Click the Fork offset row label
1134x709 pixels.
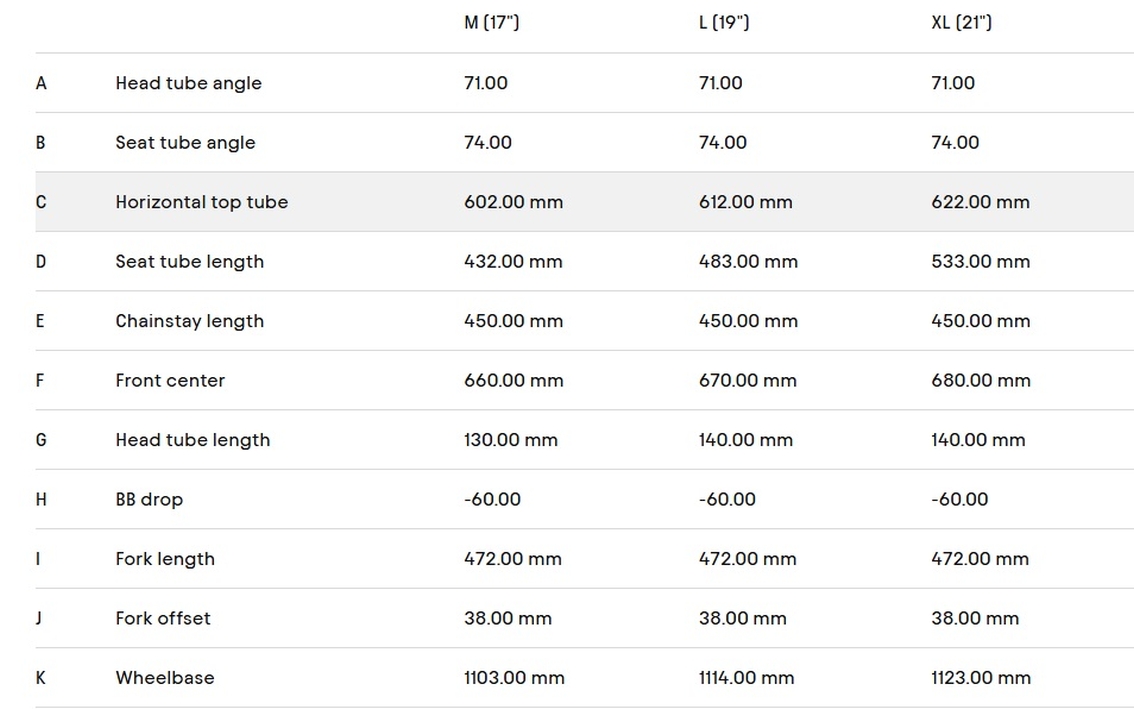(163, 618)
